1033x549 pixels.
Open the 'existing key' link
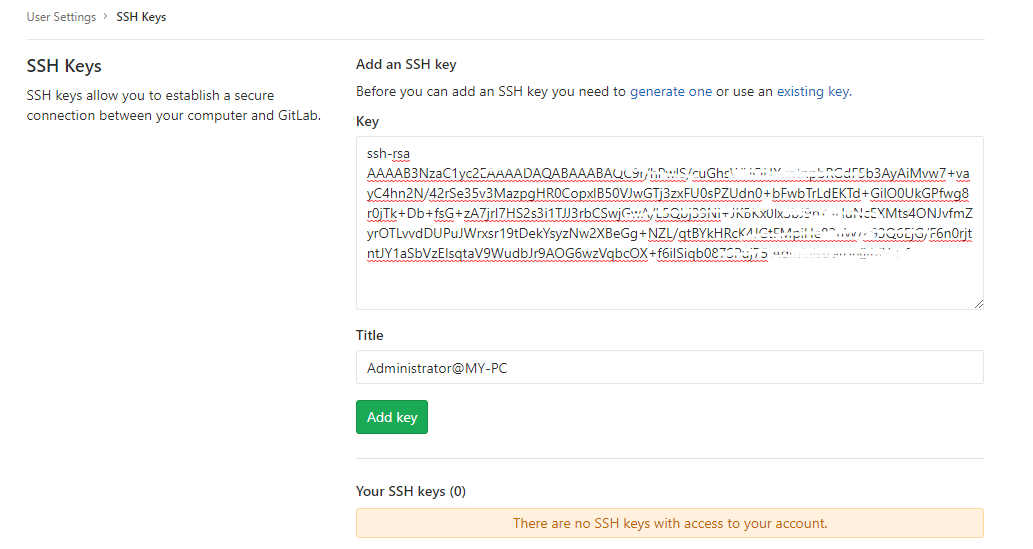813,92
